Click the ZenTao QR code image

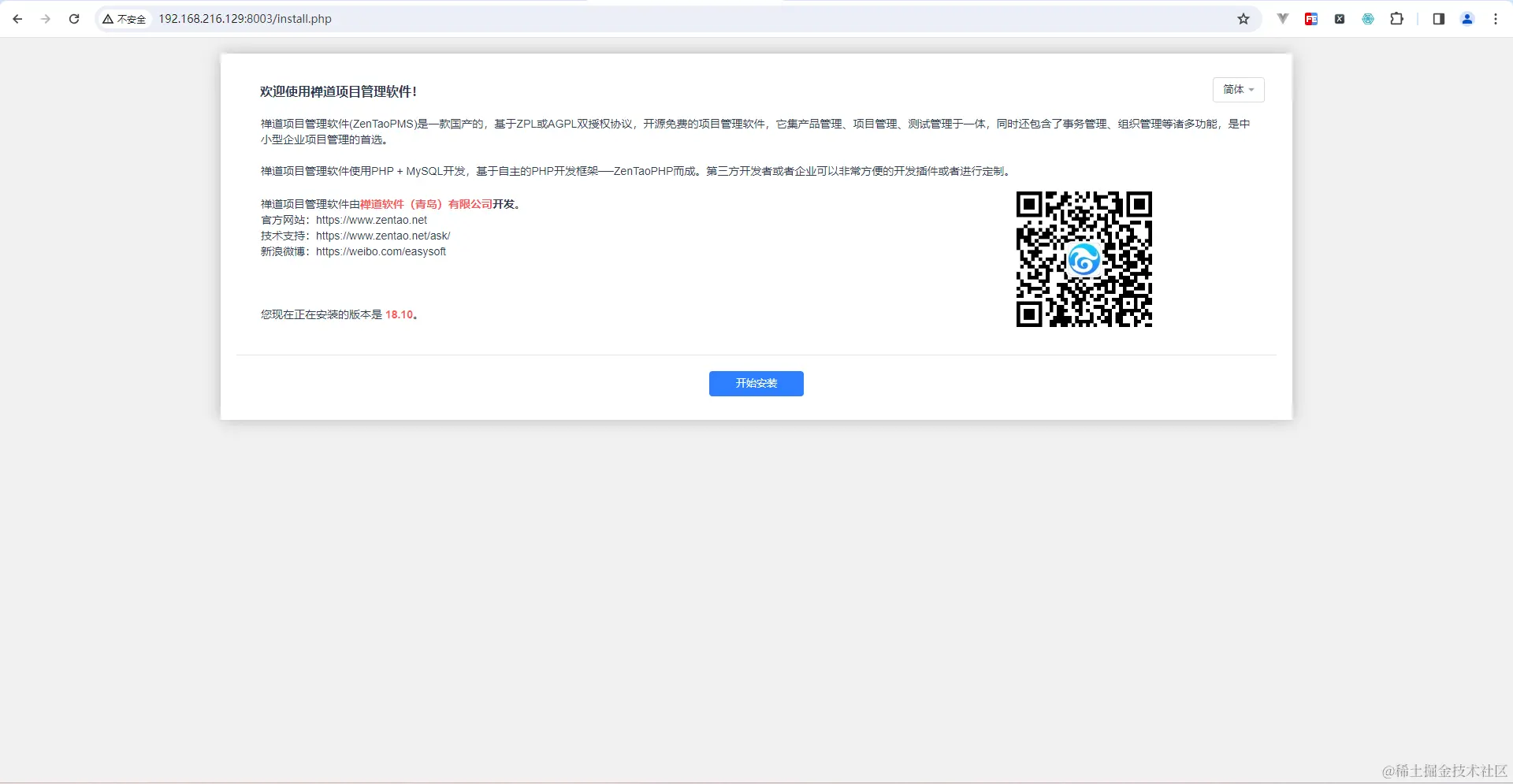1084,259
